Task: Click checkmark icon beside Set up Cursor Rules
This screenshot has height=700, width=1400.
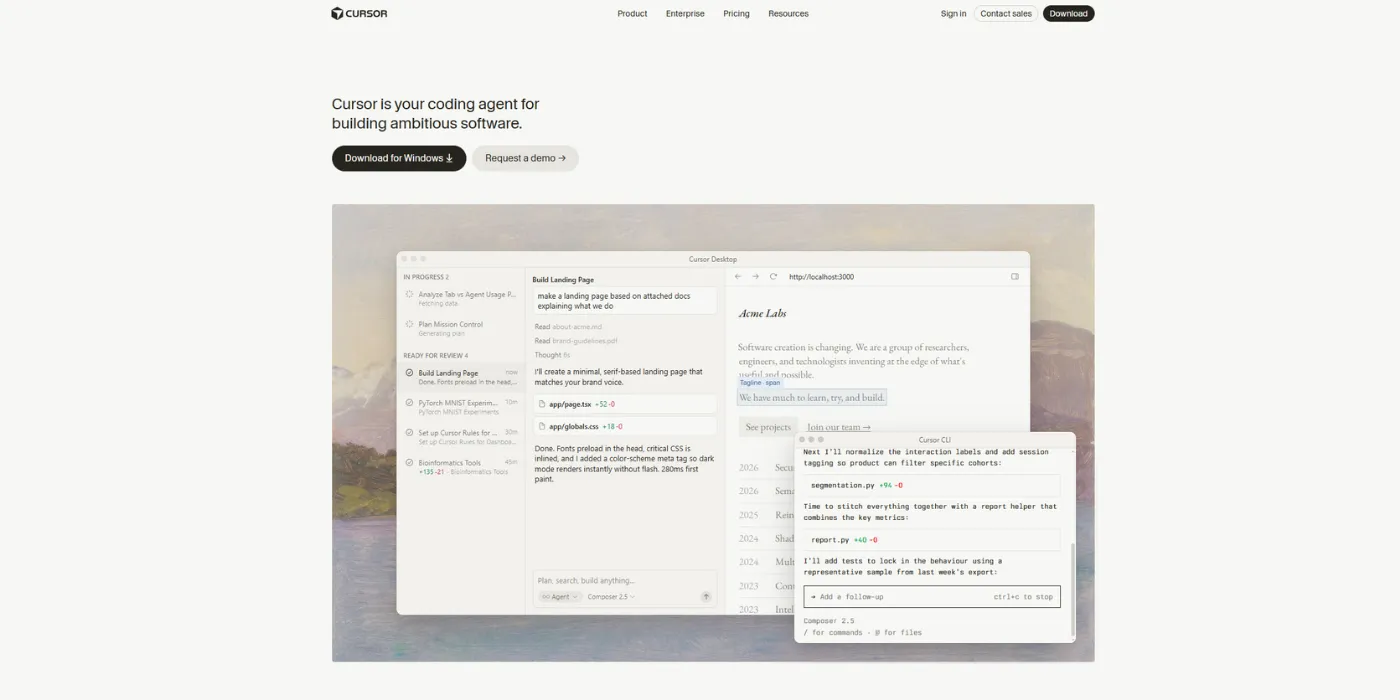Action: coord(409,433)
